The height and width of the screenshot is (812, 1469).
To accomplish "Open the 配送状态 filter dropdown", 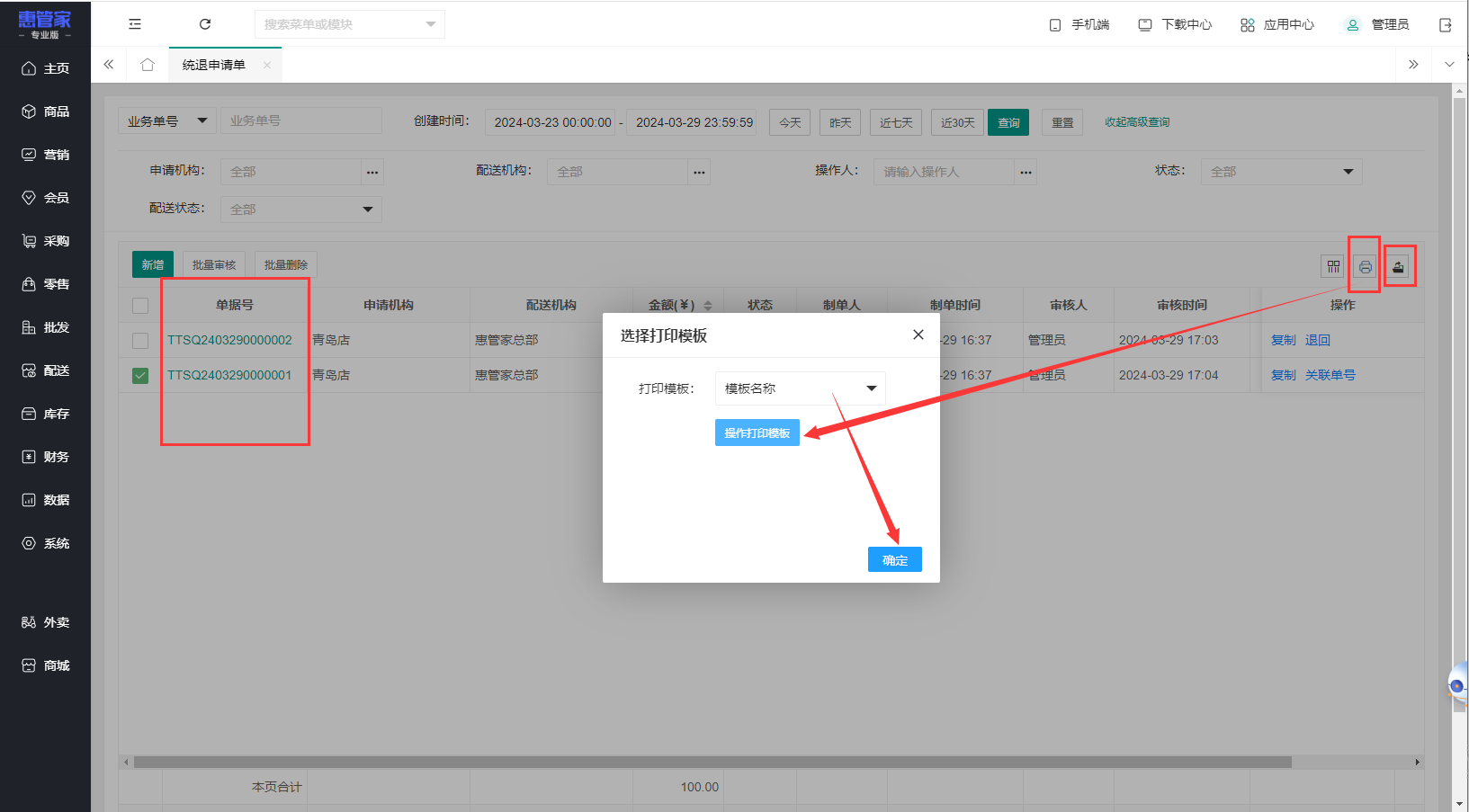I will pyautogui.click(x=301, y=210).
